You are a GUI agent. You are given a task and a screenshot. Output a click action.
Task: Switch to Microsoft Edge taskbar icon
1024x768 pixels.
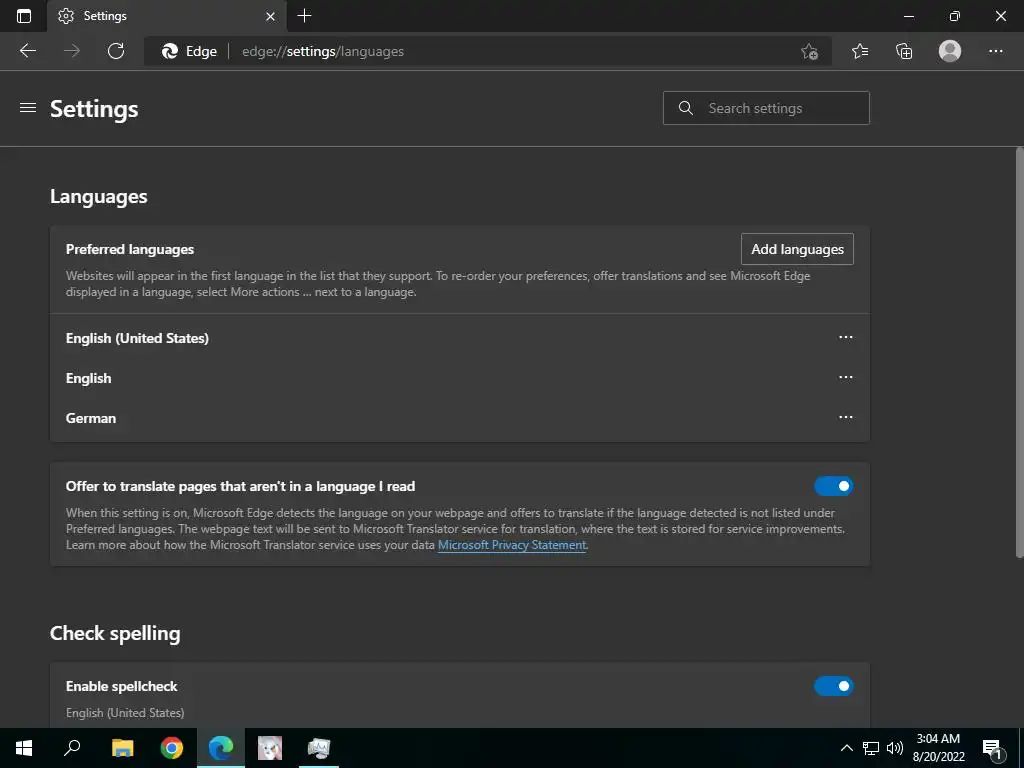coord(221,748)
